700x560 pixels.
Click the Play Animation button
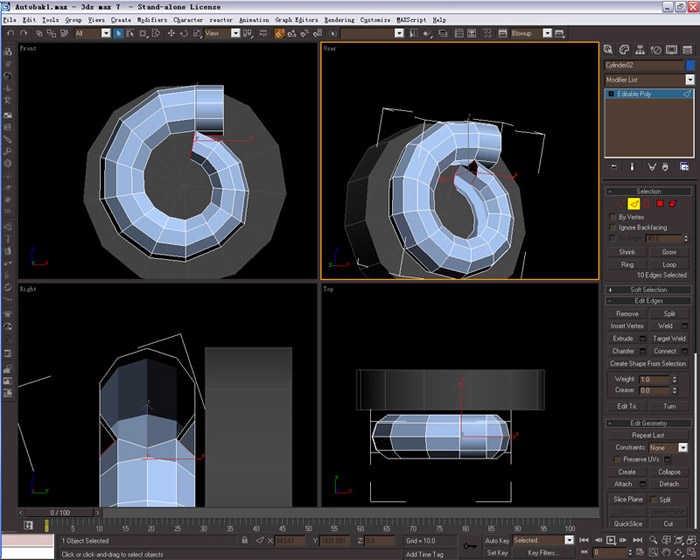[x=610, y=540]
